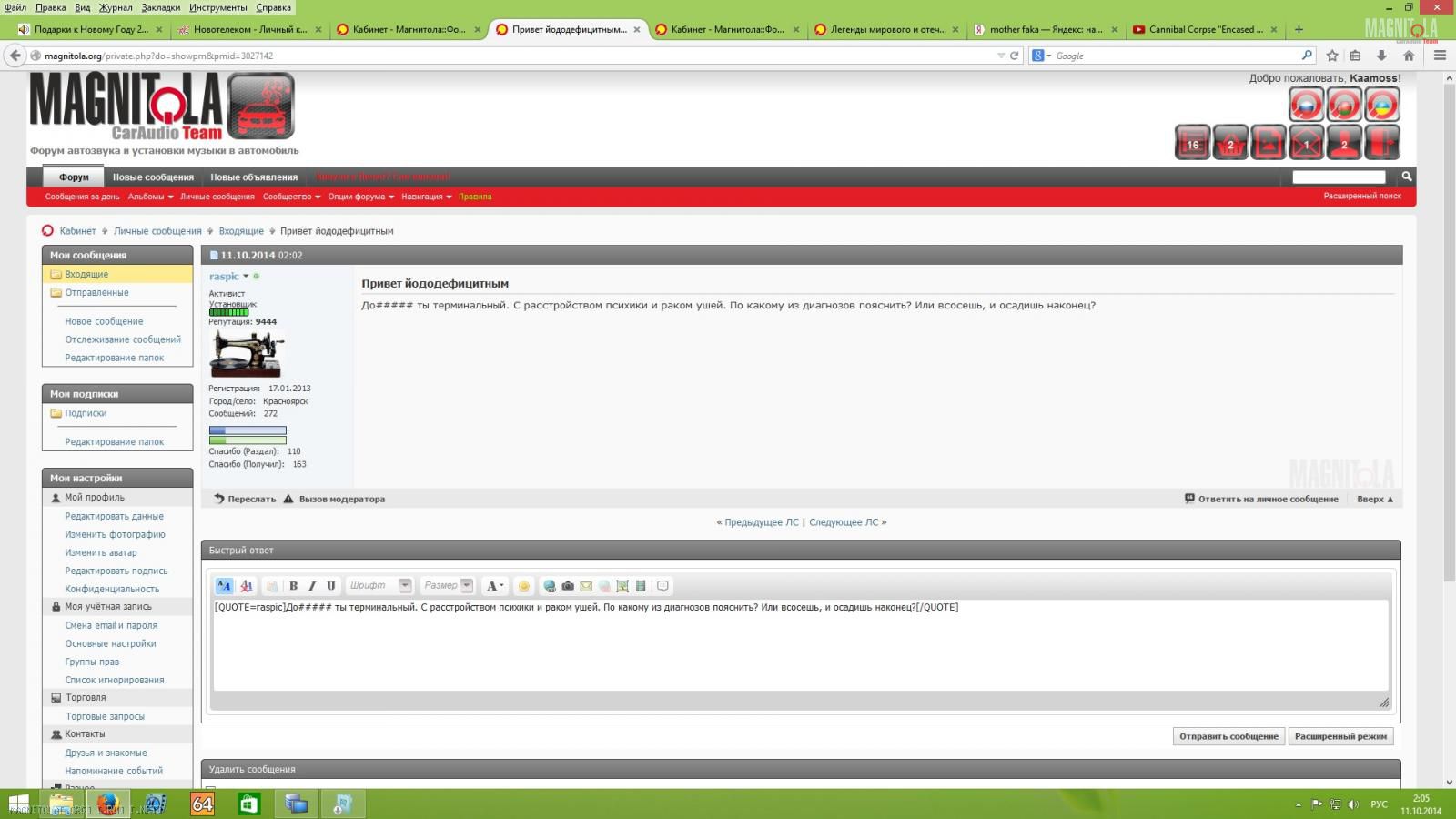Click the Russian flag forum icon
The height and width of the screenshot is (819, 1456).
point(1306,105)
